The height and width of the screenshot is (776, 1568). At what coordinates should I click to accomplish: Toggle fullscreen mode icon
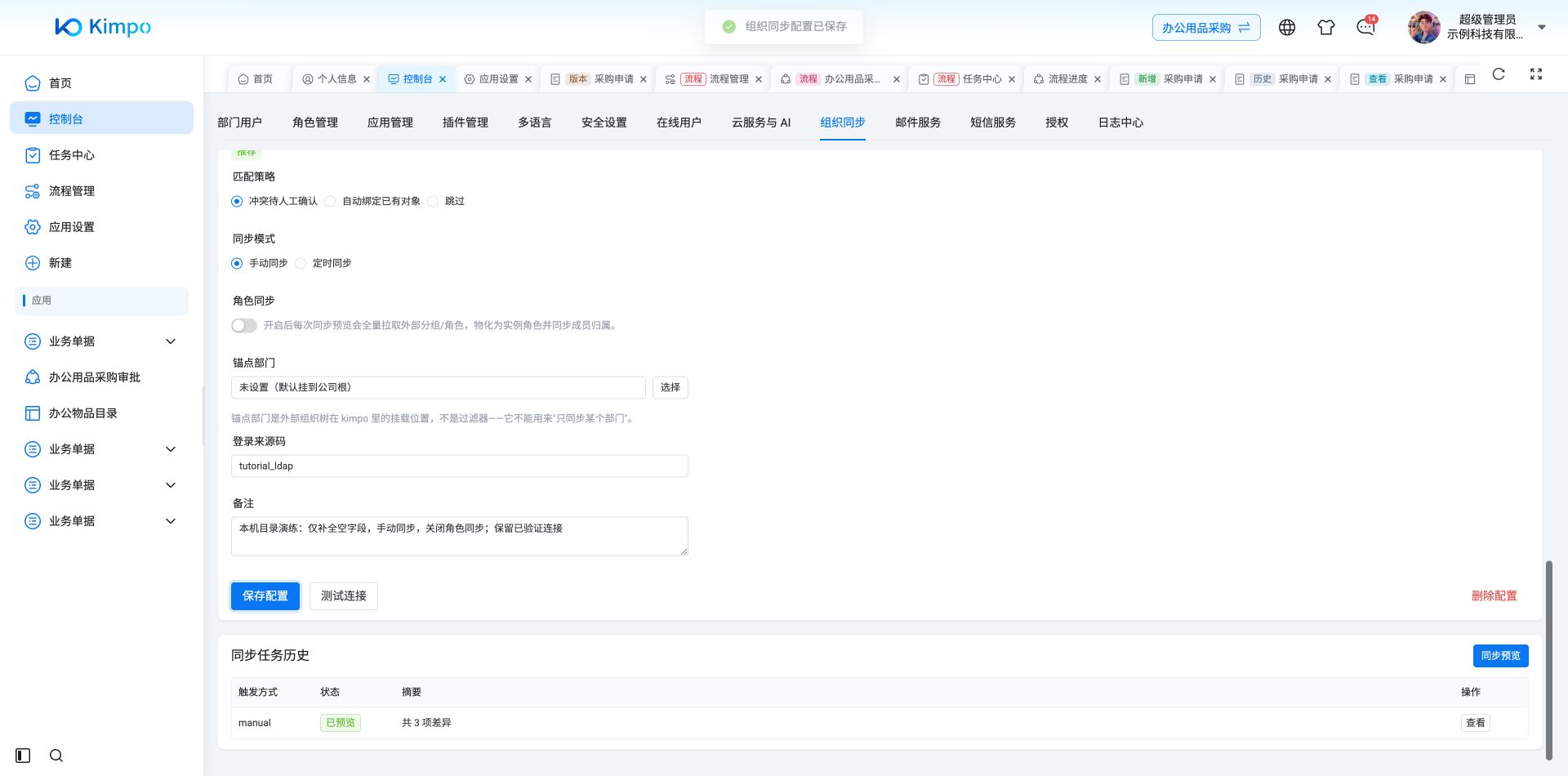[1536, 74]
